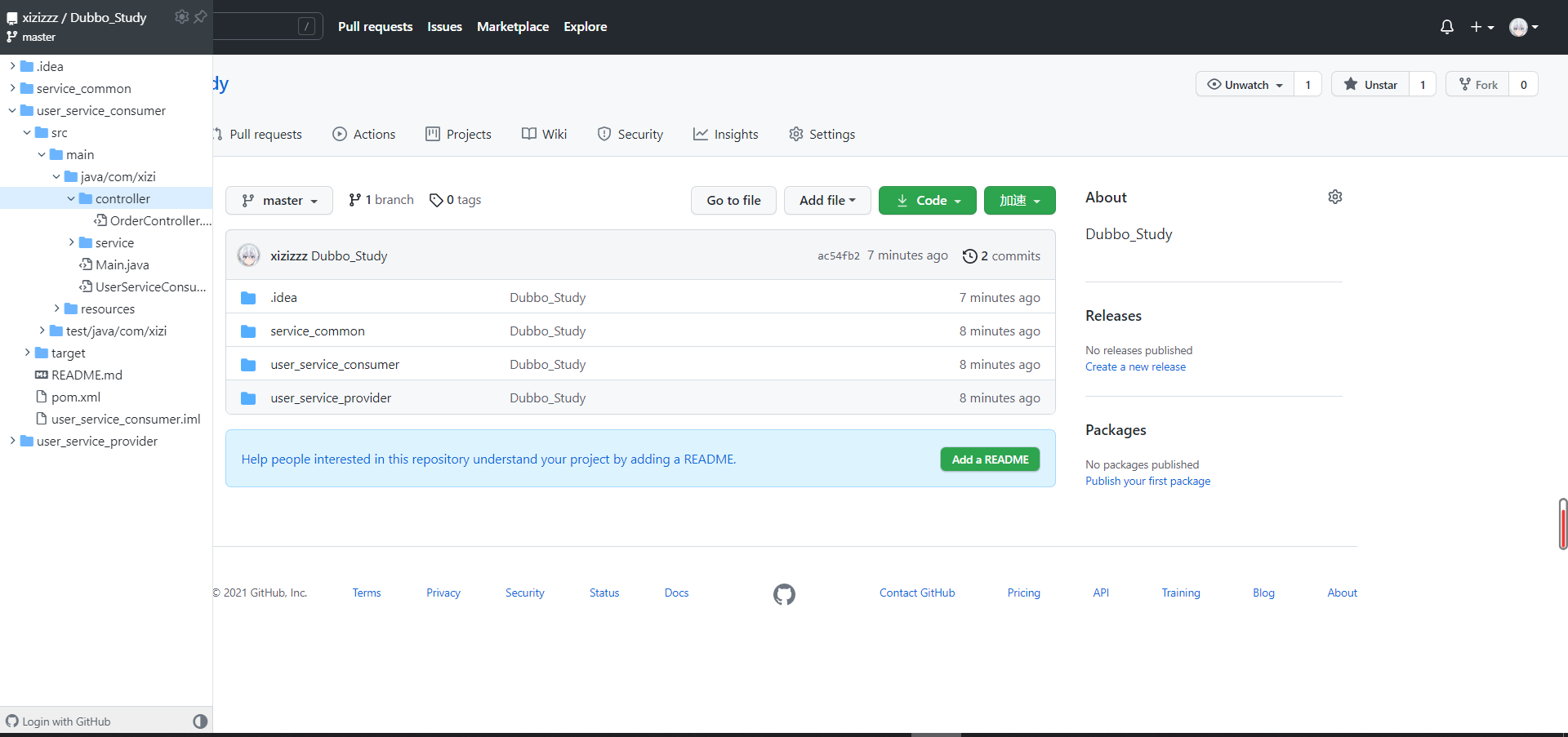
Task: Click Login with GitHub in sidebar
Action: click(58, 721)
